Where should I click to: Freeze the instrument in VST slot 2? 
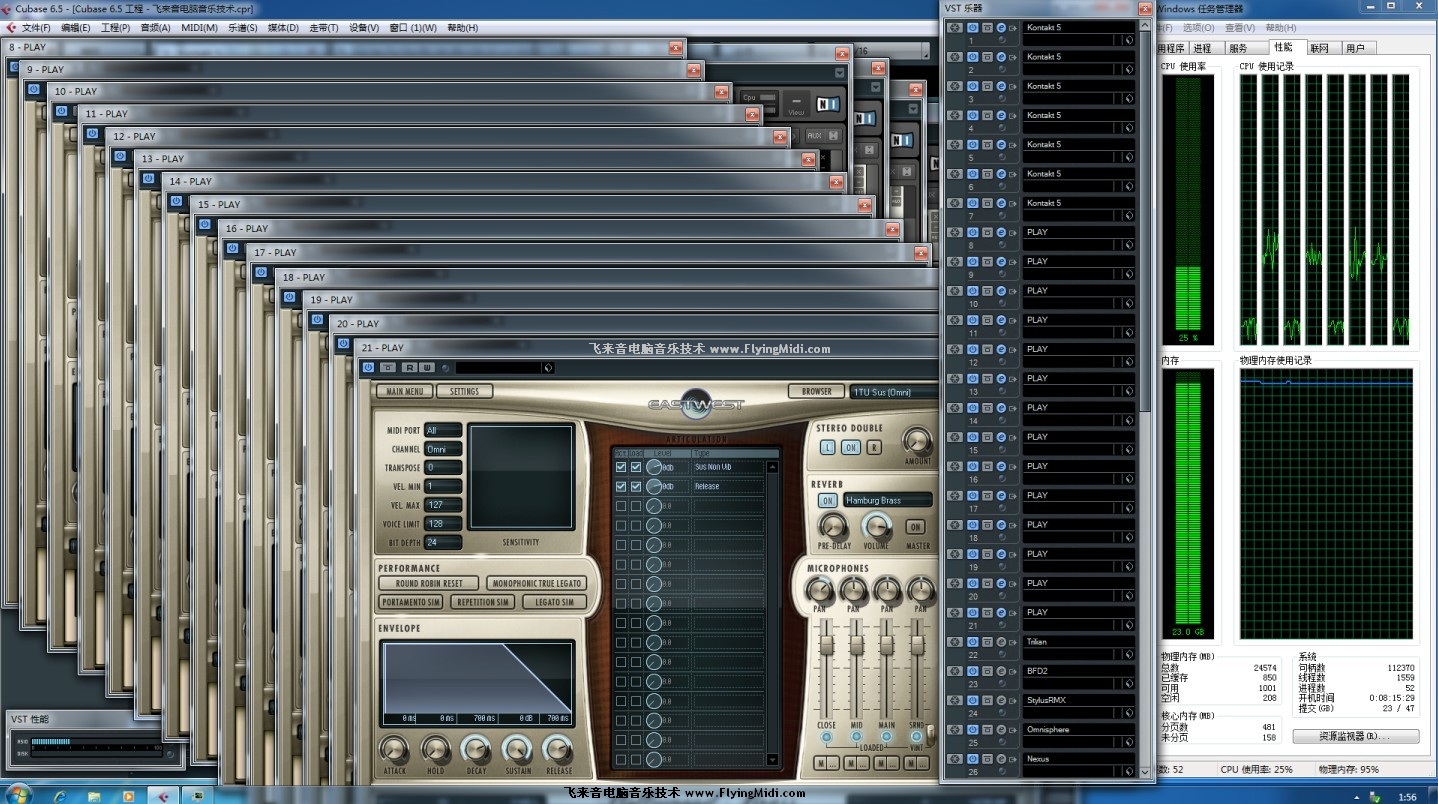(x=955, y=56)
